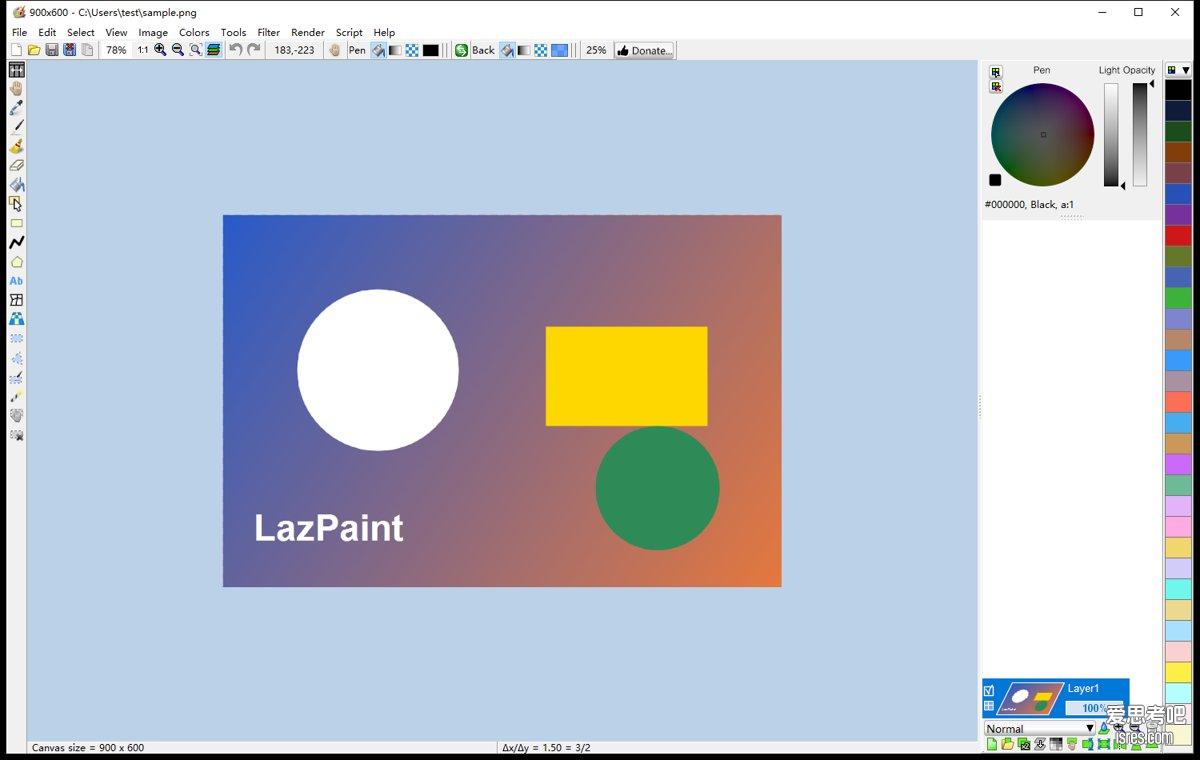This screenshot has height=760, width=1200.
Task: Open the Image menu
Action: pos(153,32)
